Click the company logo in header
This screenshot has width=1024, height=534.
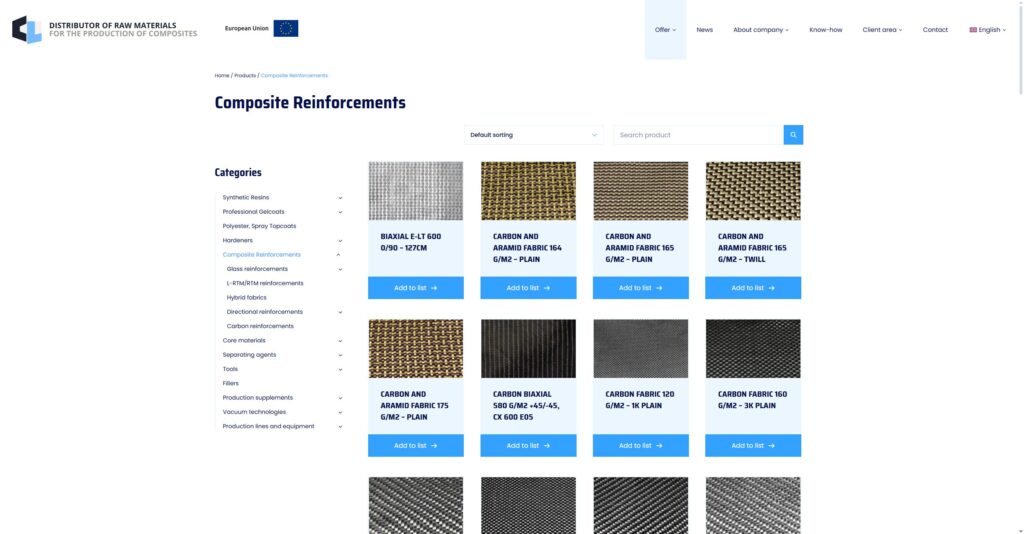click(x=27, y=29)
